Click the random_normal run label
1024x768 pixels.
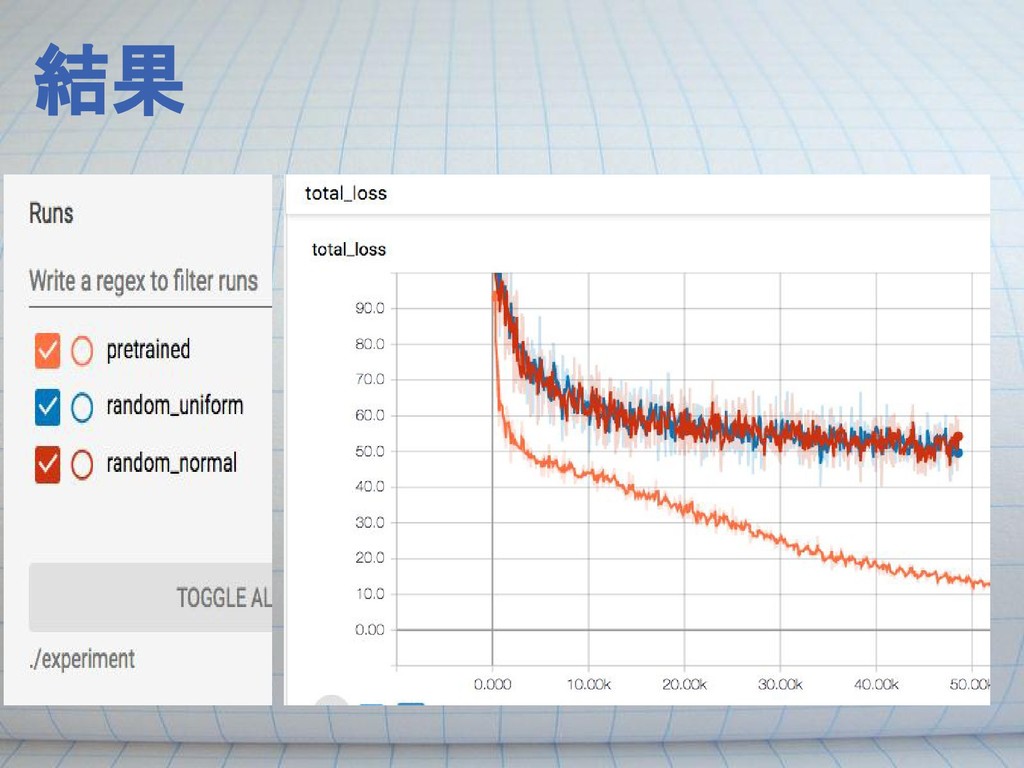coord(172,464)
